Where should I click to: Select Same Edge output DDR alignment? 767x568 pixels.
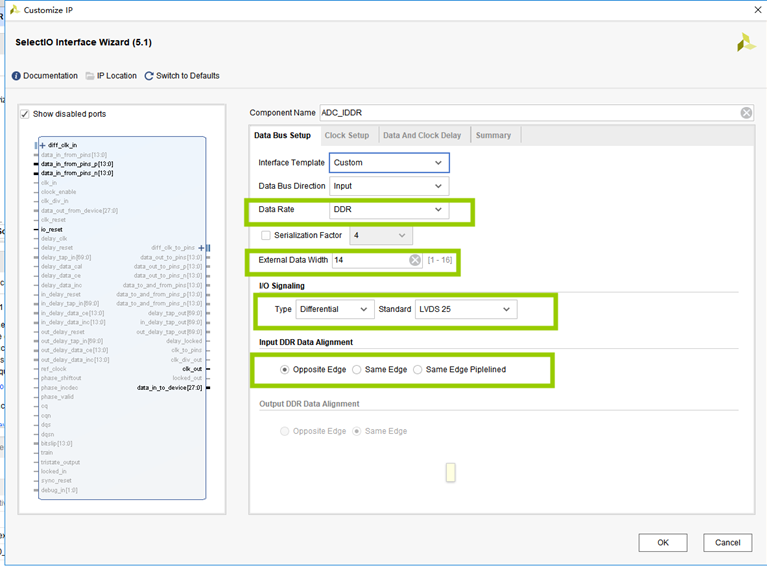(357, 431)
